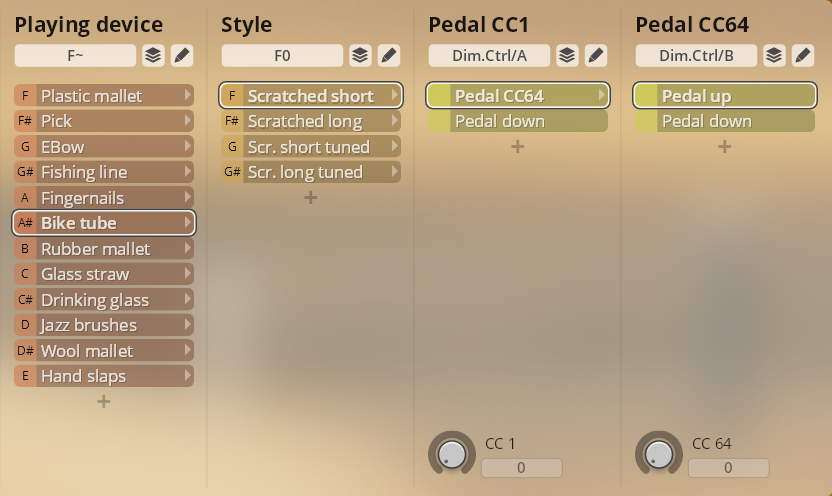Viewport: 832px width, 496px height.
Task: Click the D# key label beside Wool mallet
Action: [x=25, y=351]
